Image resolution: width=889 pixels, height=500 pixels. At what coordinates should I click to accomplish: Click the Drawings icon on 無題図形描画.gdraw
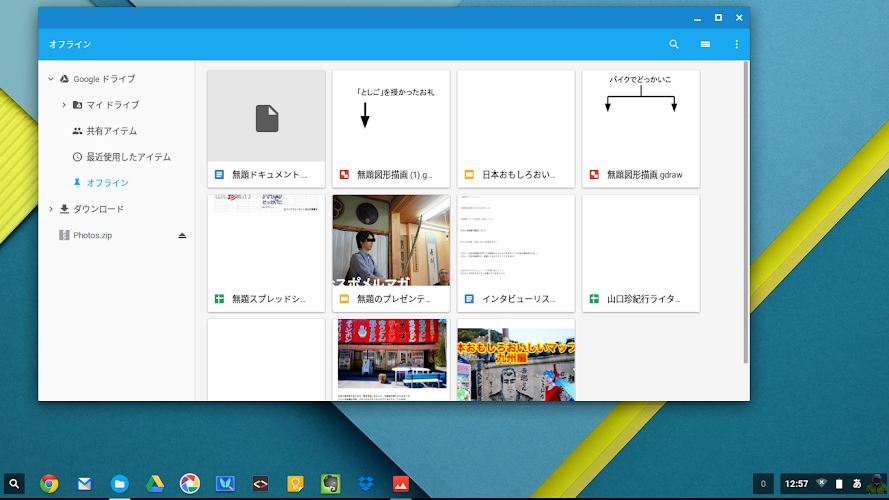594,175
